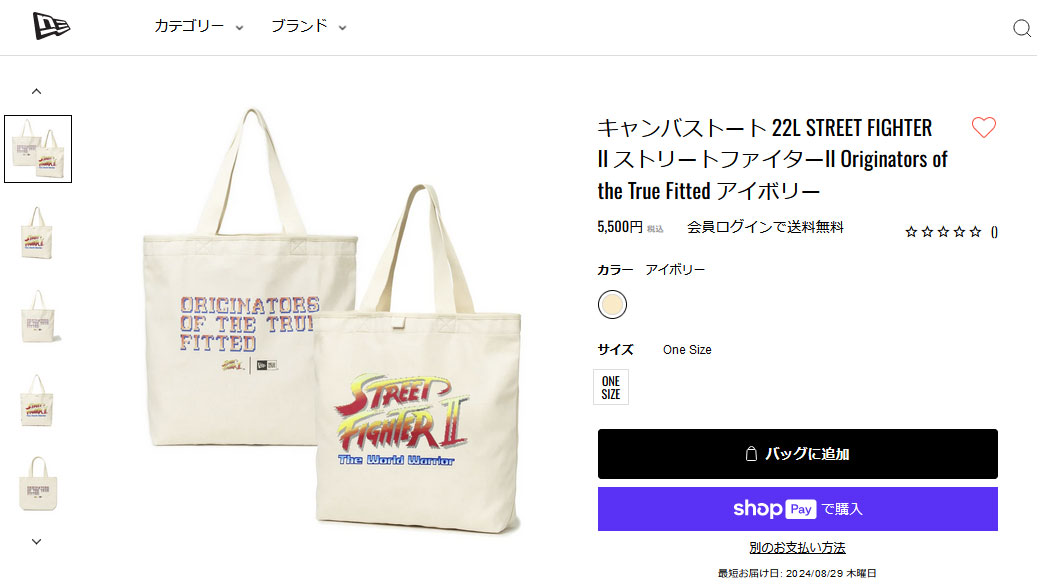
Task: Open the New Era logo home link
Action: pyautogui.click(x=51, y=27)
